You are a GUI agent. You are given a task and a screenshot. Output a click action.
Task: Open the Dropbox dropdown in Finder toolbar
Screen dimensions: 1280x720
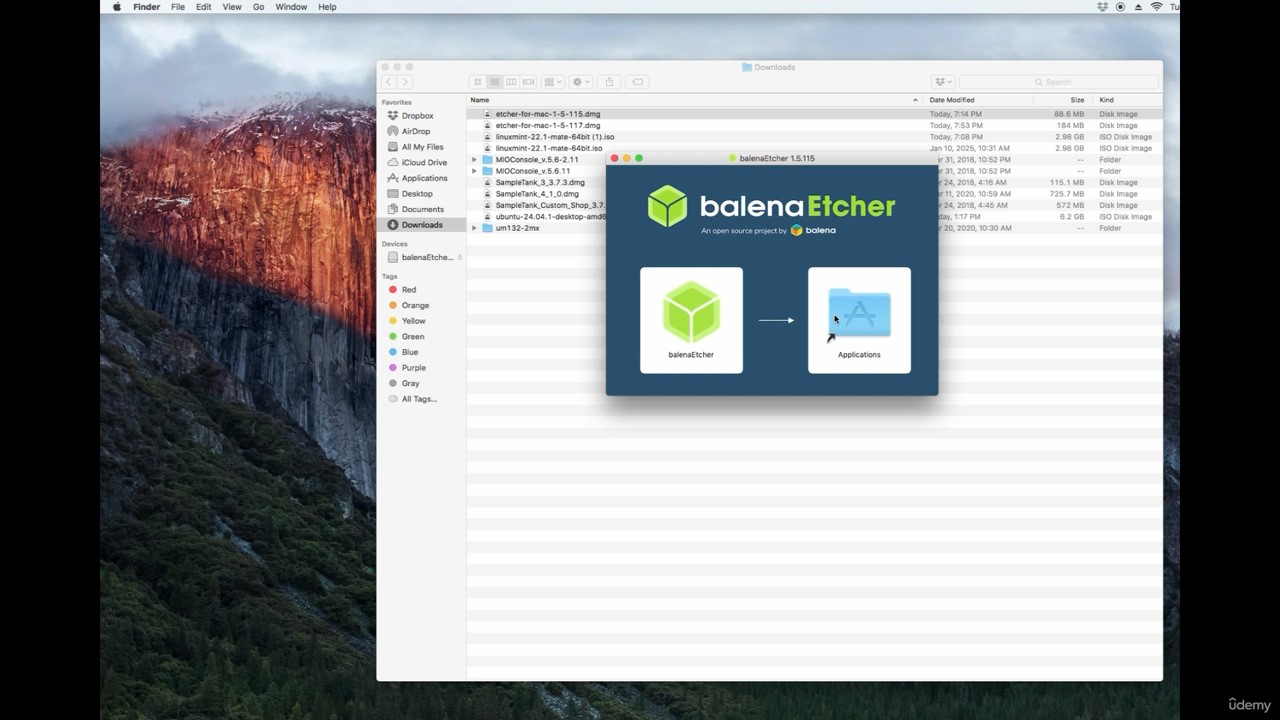(x=943, y=82)
